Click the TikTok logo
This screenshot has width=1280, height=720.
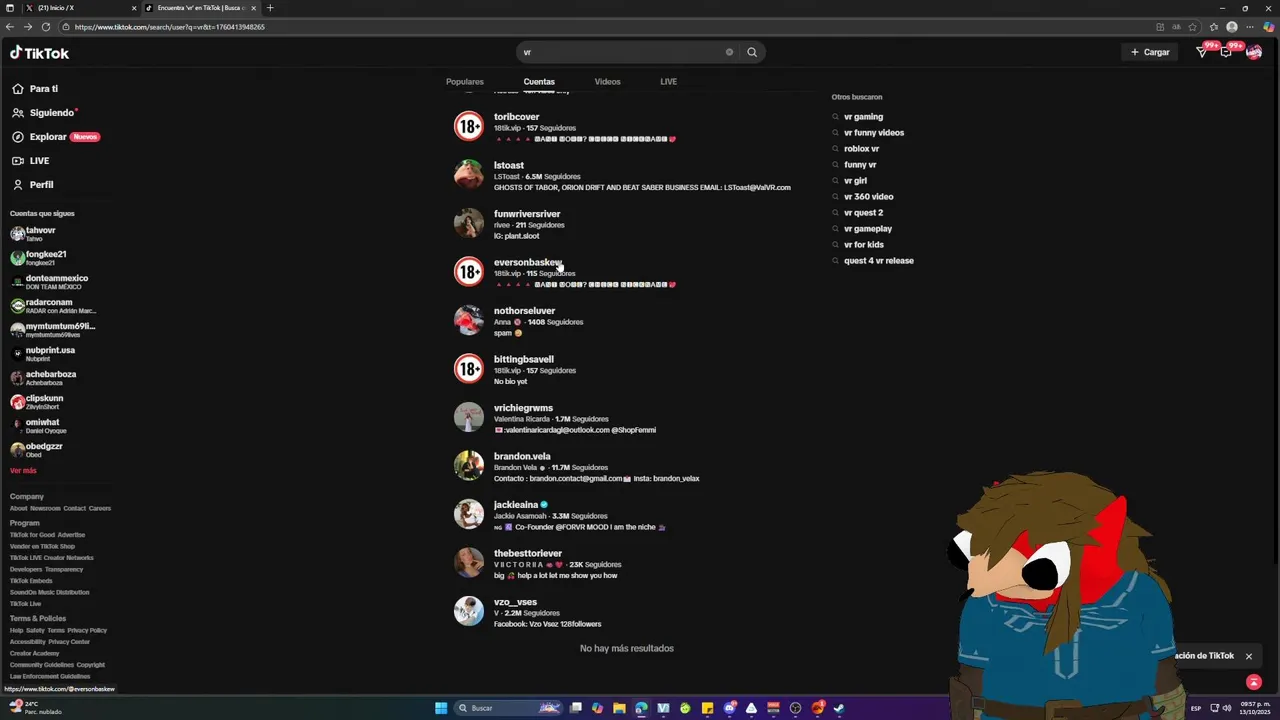click(x=40, y=53)
